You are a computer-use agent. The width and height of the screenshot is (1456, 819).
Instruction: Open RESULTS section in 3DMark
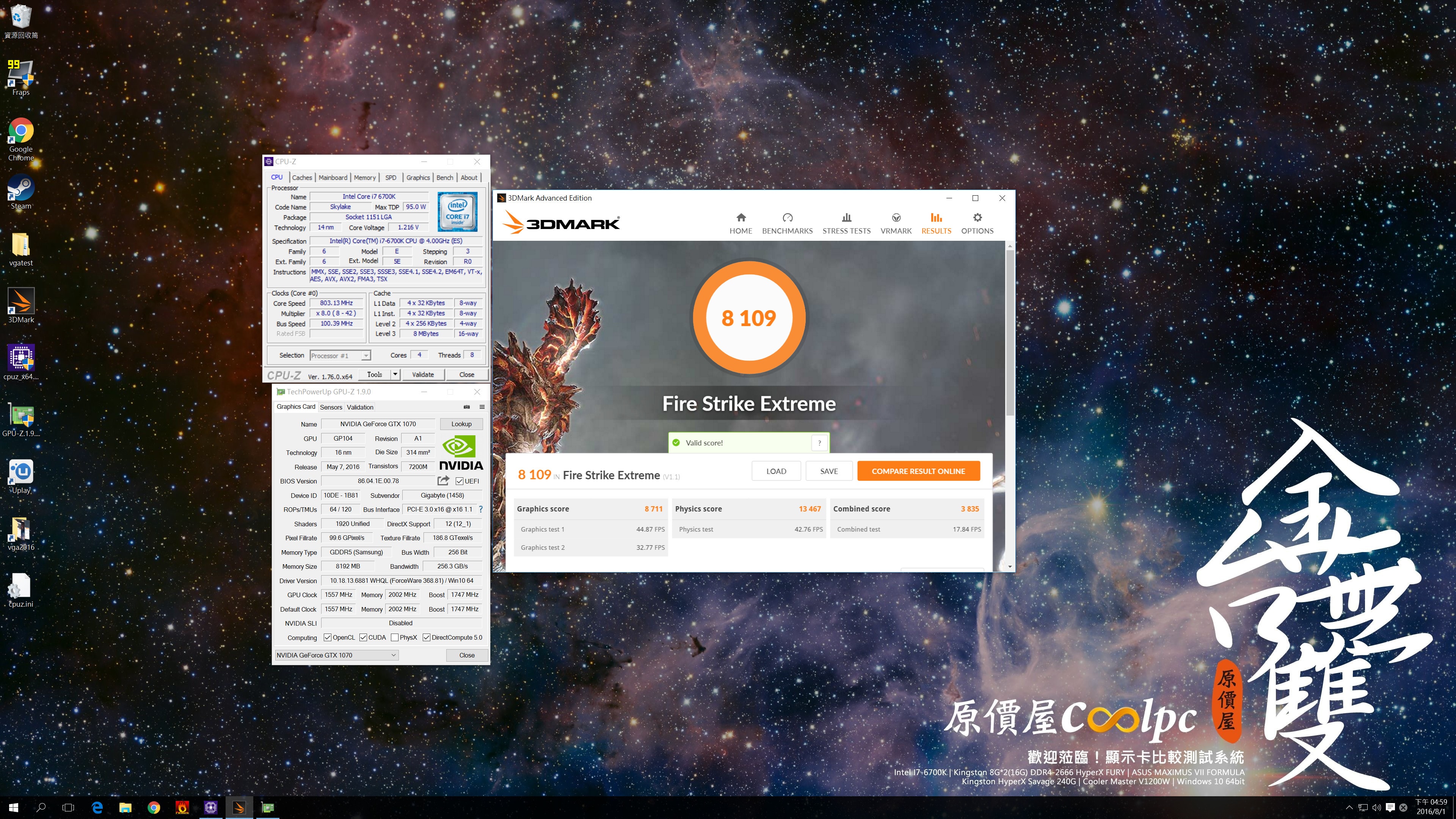936,224
